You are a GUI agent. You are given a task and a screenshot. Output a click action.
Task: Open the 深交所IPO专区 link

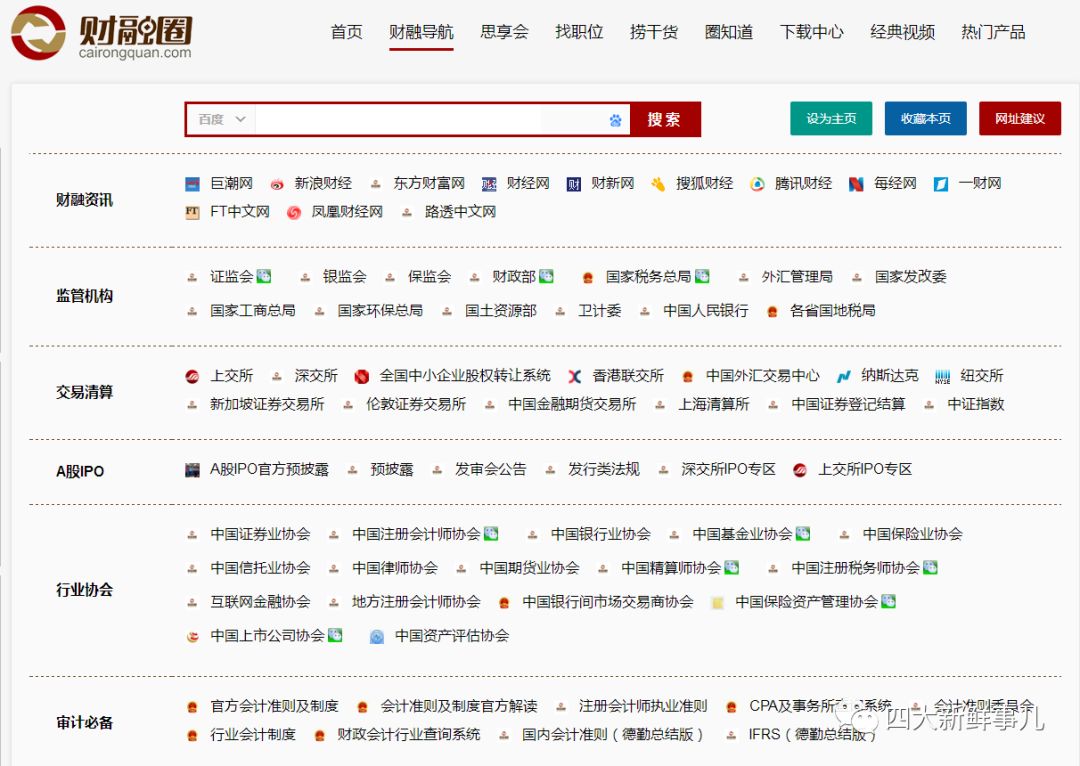pyautogui.click(x=728, y=469)
